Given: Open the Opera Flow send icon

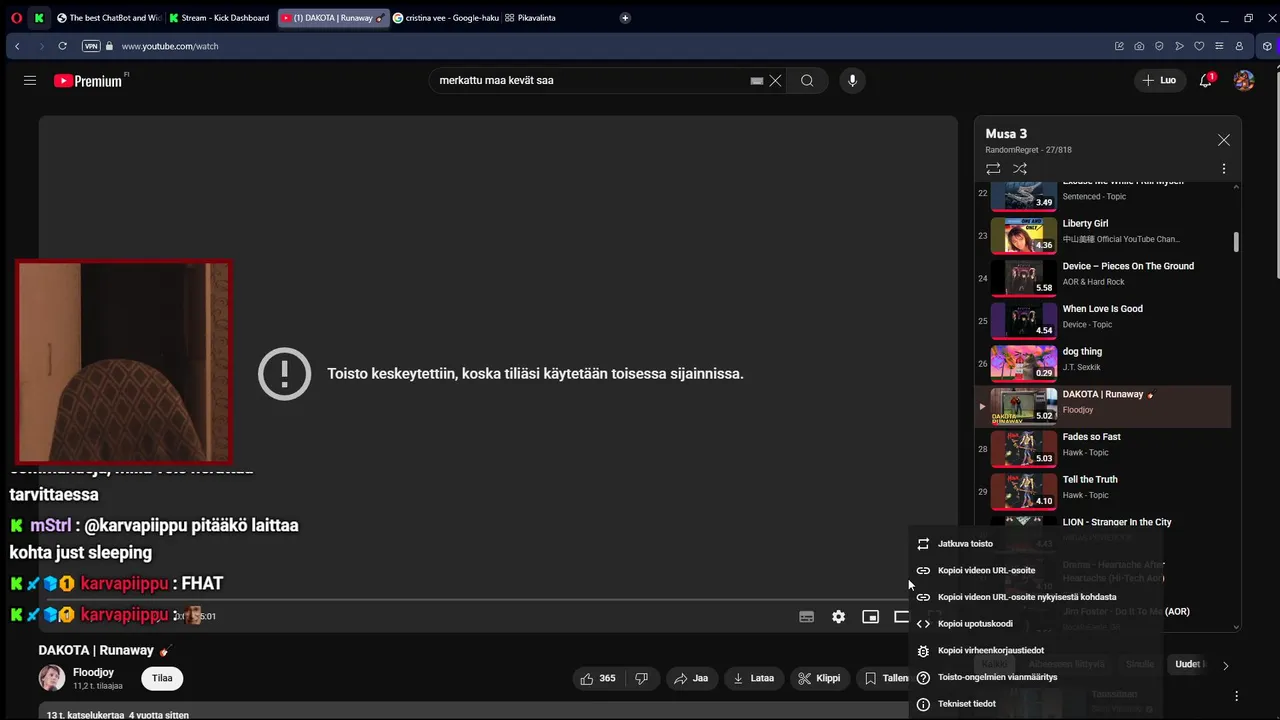Looking at the screenshot, I should (x=1179, y=46).
